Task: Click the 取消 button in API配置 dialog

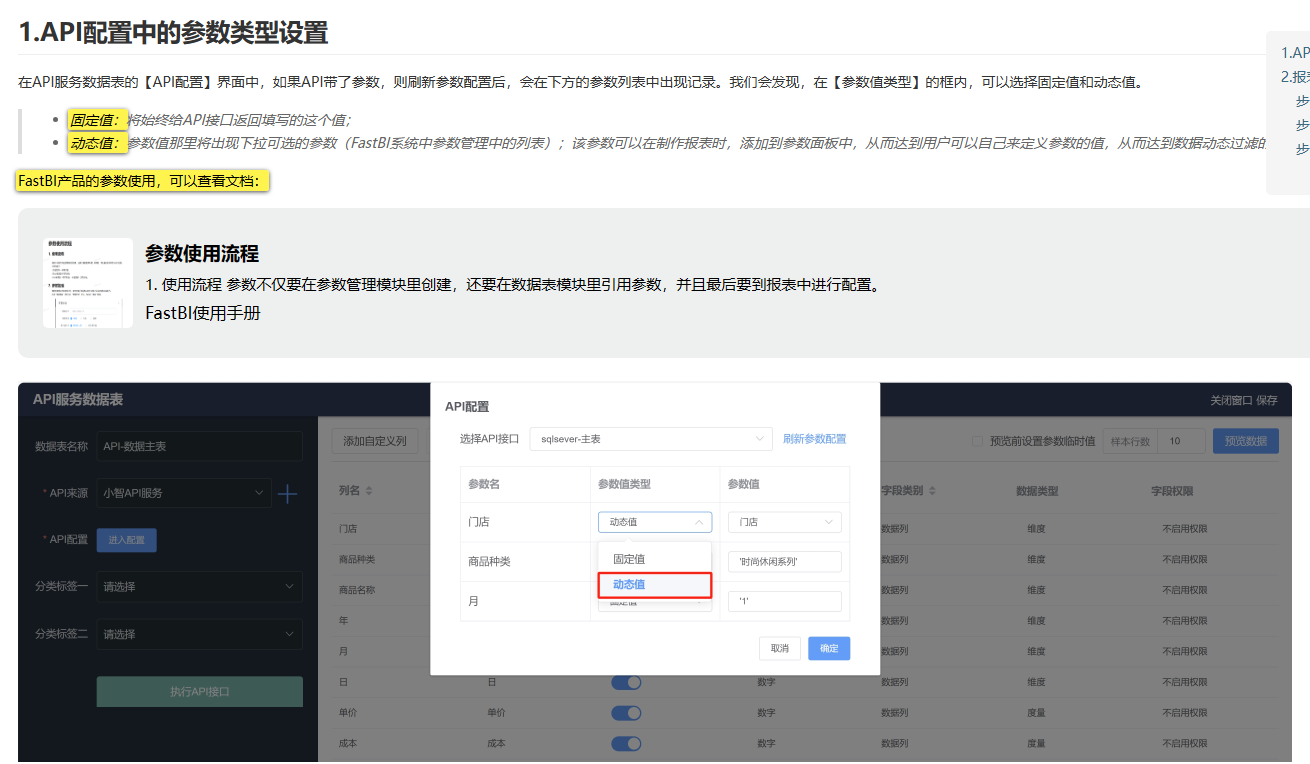Action: coord(780,649)
